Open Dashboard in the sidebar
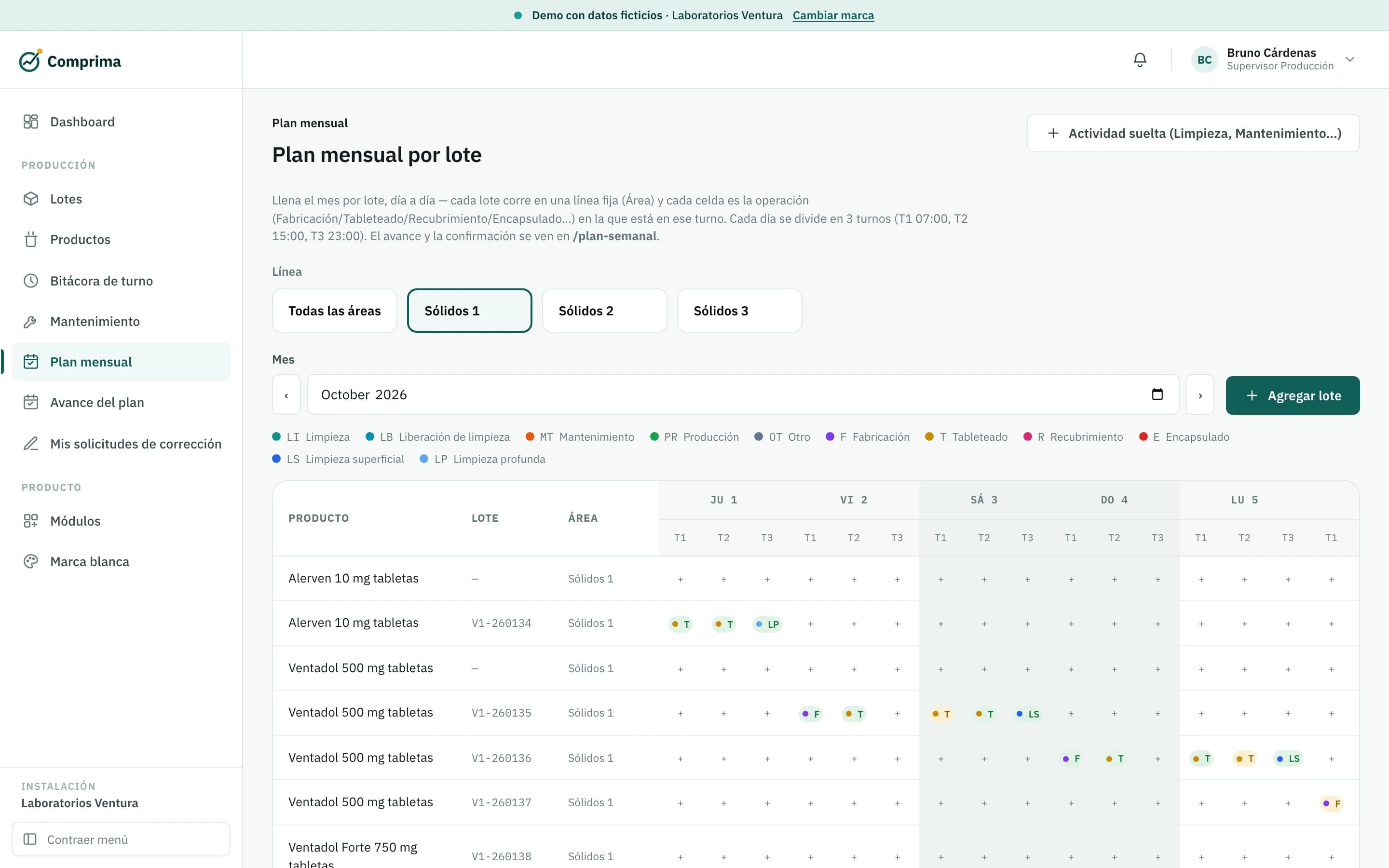 121,122
